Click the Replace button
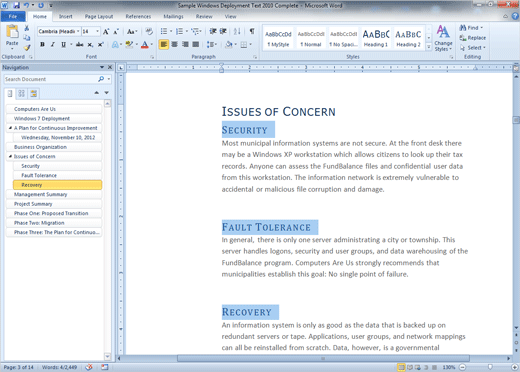 pyautogui.click(x=473, y=38)
